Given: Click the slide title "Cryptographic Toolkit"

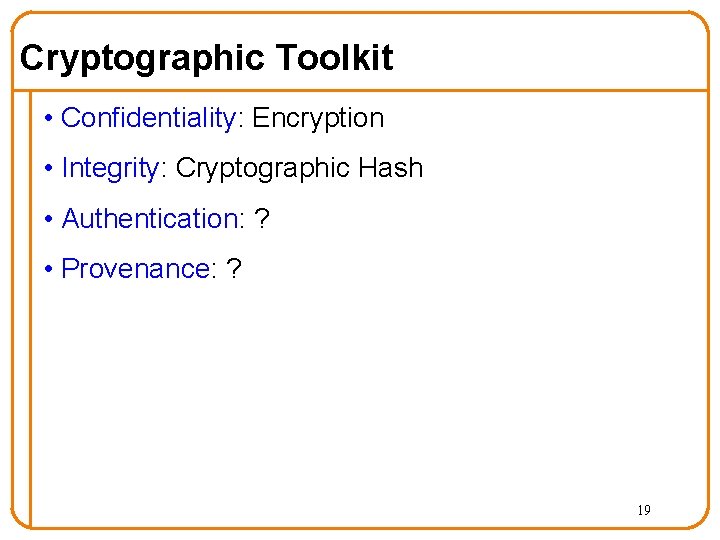Looking at the screenshot, I should click(x=207, y=58).
